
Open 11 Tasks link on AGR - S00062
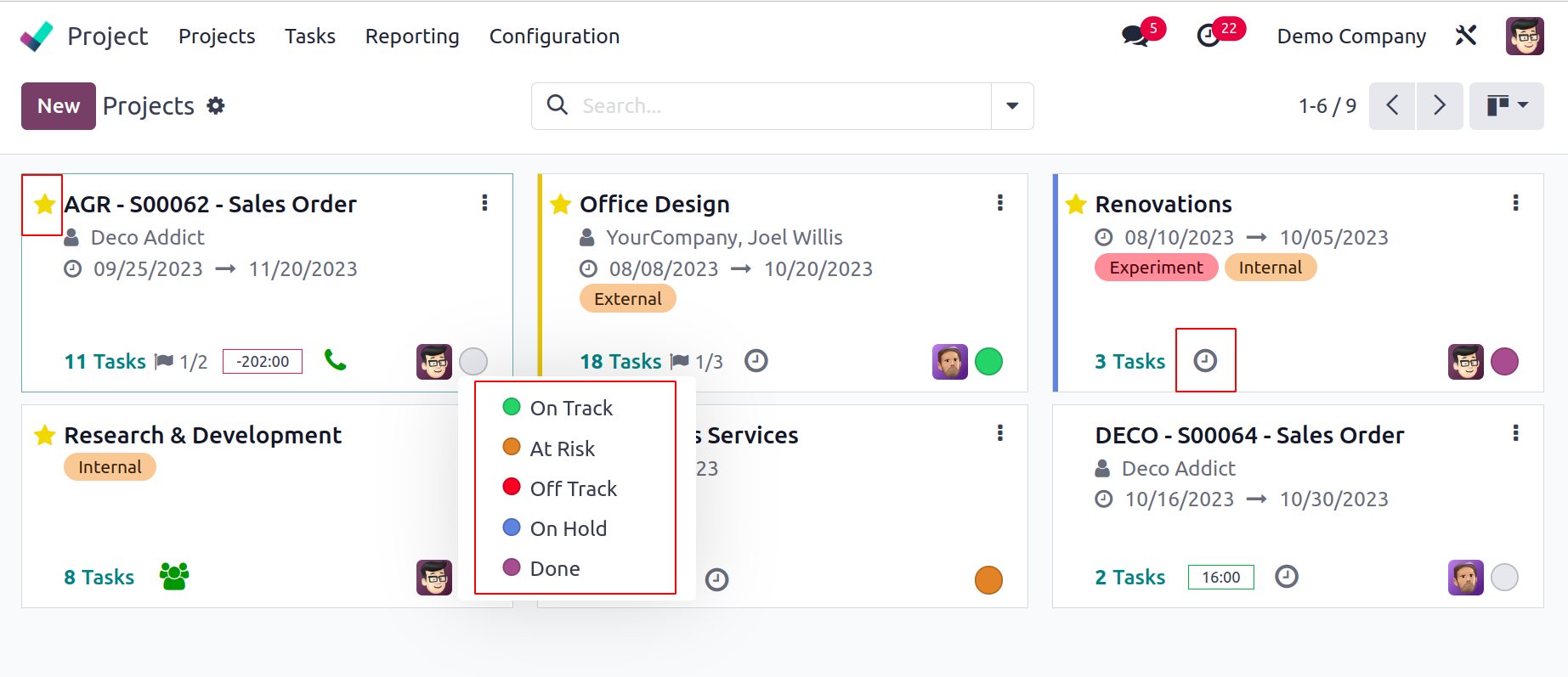click(105, 362)
